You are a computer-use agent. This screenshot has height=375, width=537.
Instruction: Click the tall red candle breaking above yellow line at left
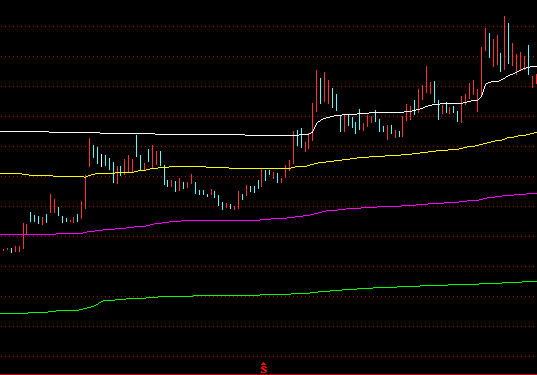(85, 192)
